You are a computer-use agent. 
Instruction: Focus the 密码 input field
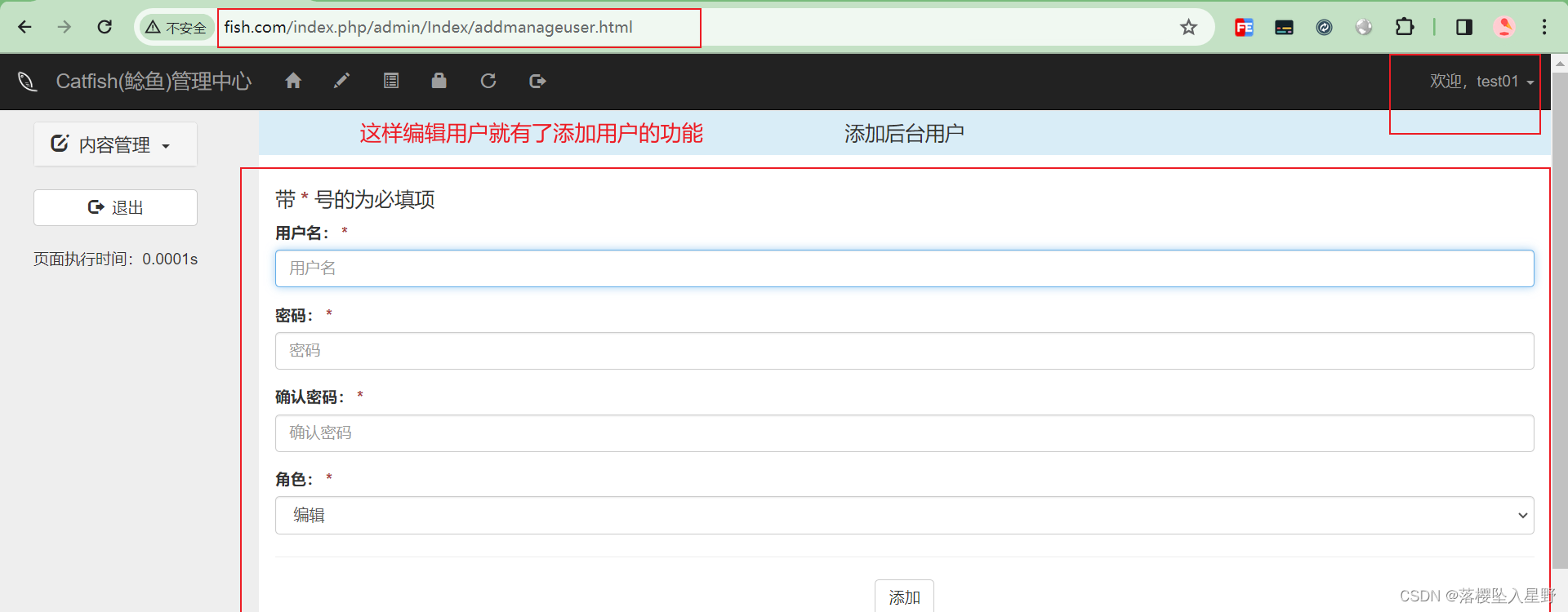tap(904, 351)
